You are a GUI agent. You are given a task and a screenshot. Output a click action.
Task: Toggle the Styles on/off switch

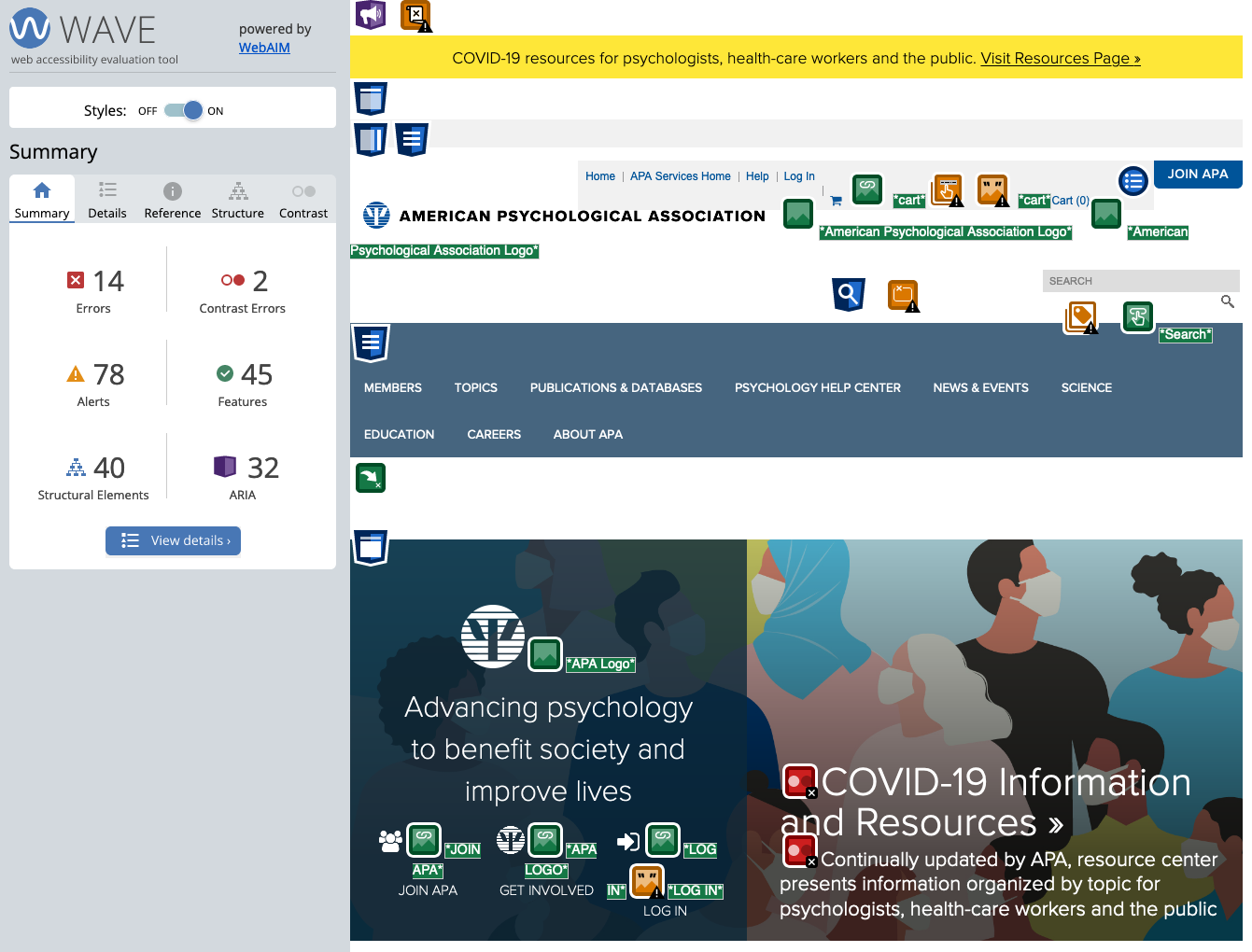click(x=183, y=110)
